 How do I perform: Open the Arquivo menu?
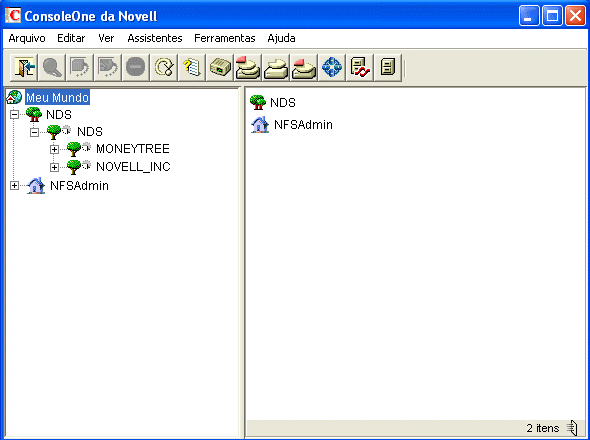27,38
